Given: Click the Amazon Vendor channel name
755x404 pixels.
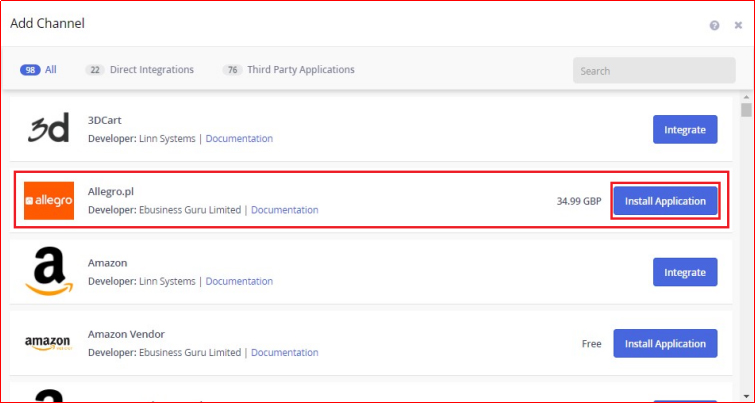Looking at the screenshot, I should tap(126, 334).
